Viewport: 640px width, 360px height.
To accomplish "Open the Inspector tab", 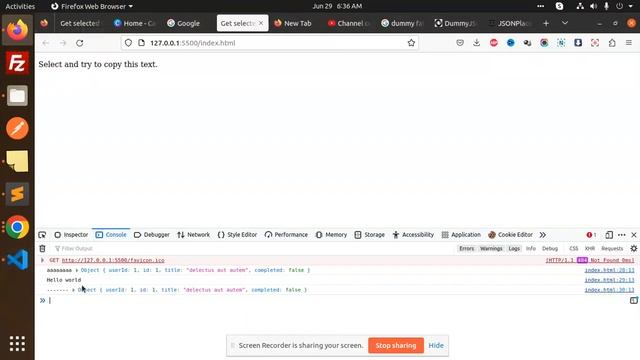I will [71, 235].
